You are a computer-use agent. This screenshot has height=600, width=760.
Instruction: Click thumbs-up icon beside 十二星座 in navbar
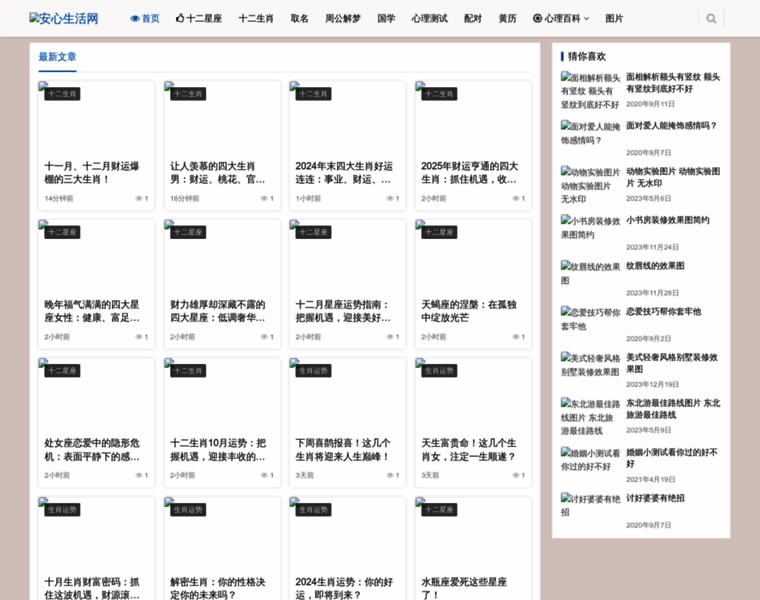[180, 18]
